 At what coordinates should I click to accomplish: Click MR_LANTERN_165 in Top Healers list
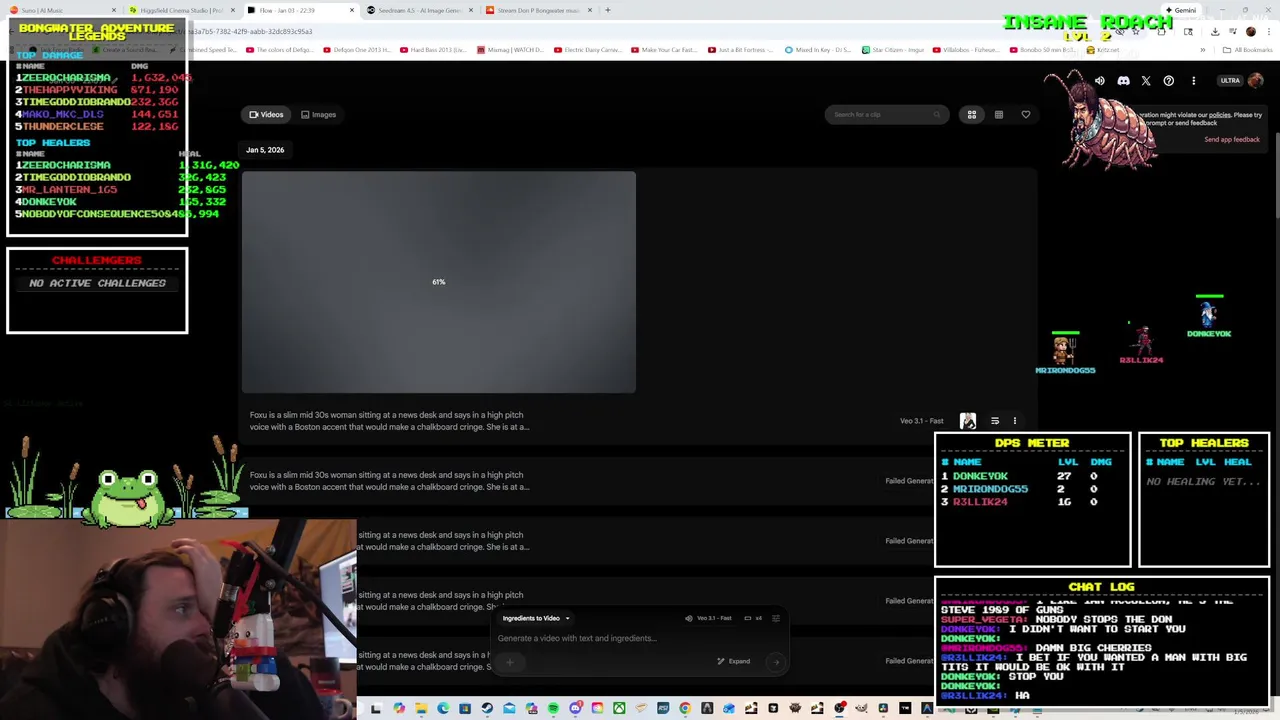69,189
